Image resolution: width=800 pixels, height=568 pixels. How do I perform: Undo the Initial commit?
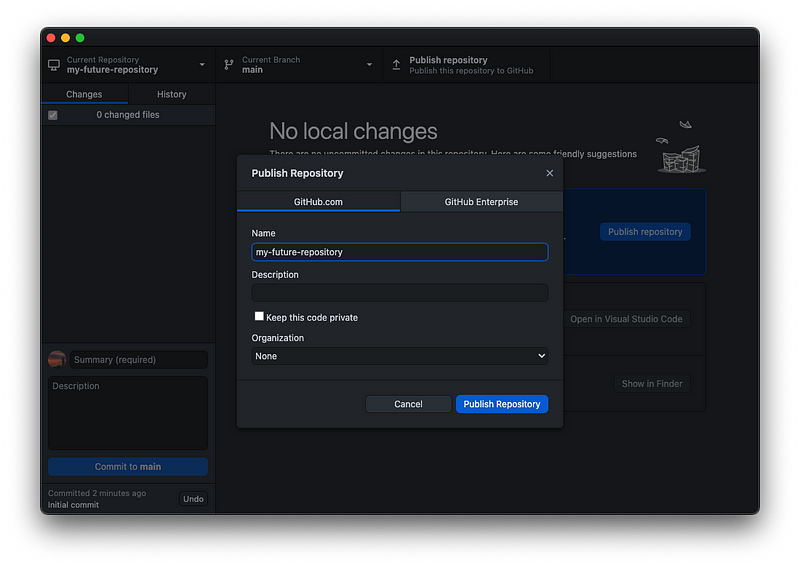tap(193, 499)
